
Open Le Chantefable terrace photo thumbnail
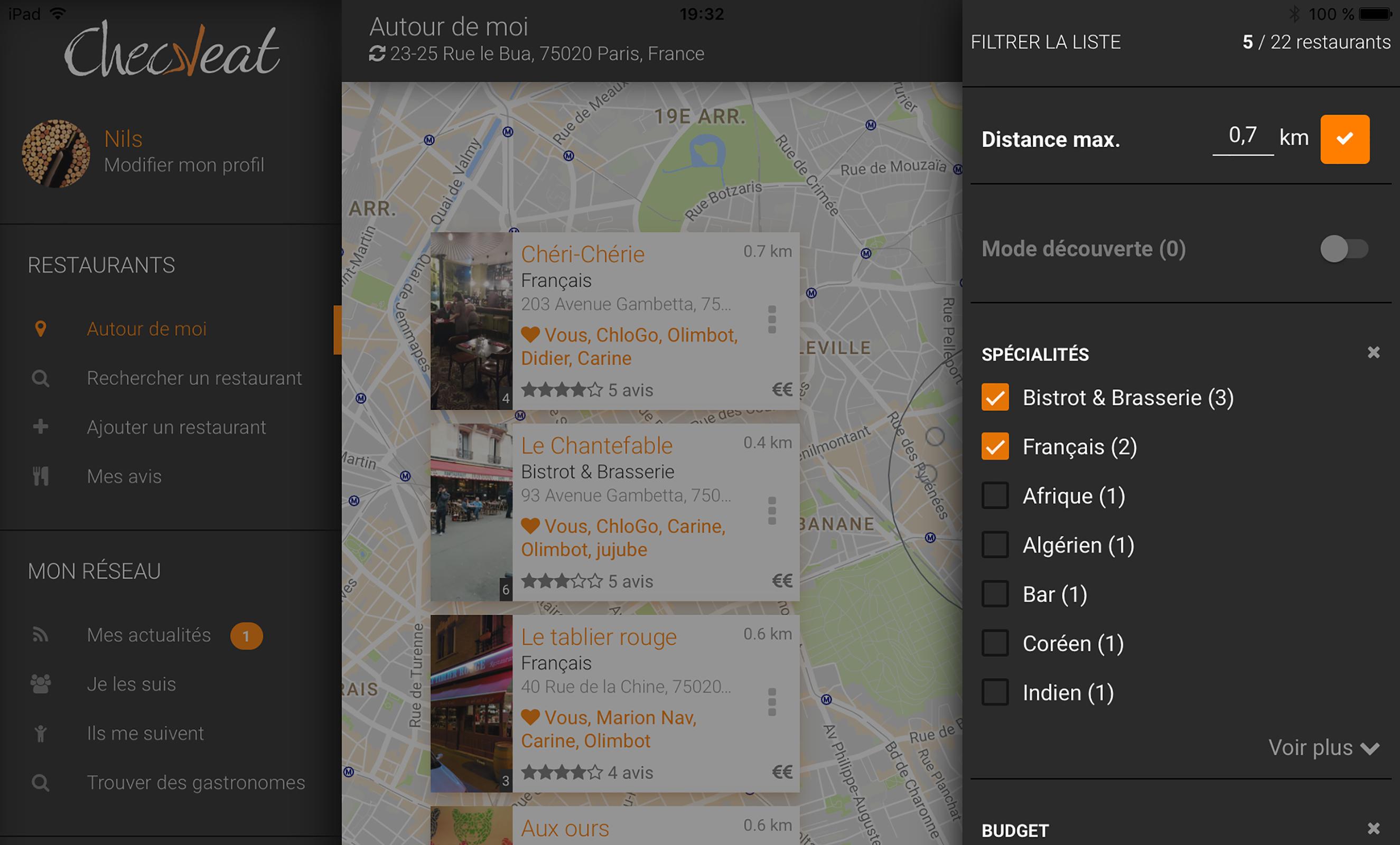(x=472, y=512)
